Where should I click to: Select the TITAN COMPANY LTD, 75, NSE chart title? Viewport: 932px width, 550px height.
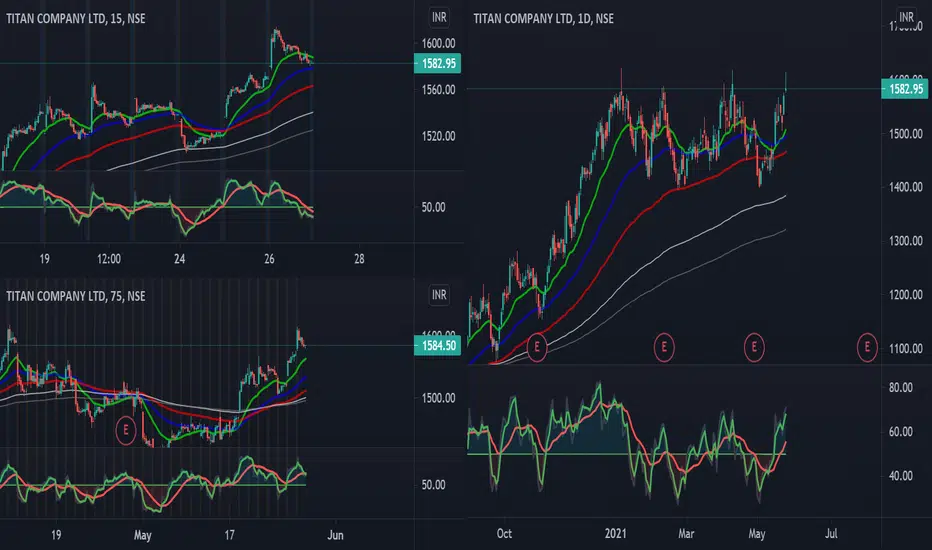pos(75,296)
